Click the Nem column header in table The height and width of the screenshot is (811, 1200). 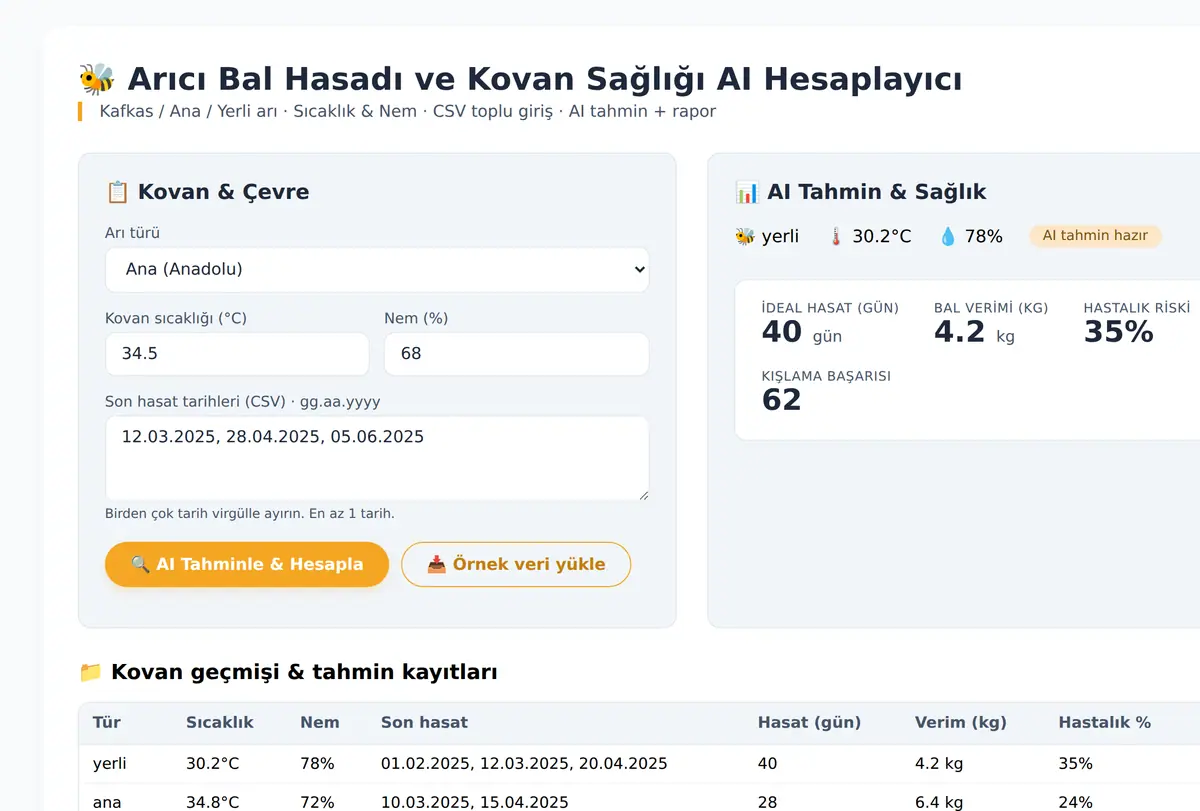(320, 722)
